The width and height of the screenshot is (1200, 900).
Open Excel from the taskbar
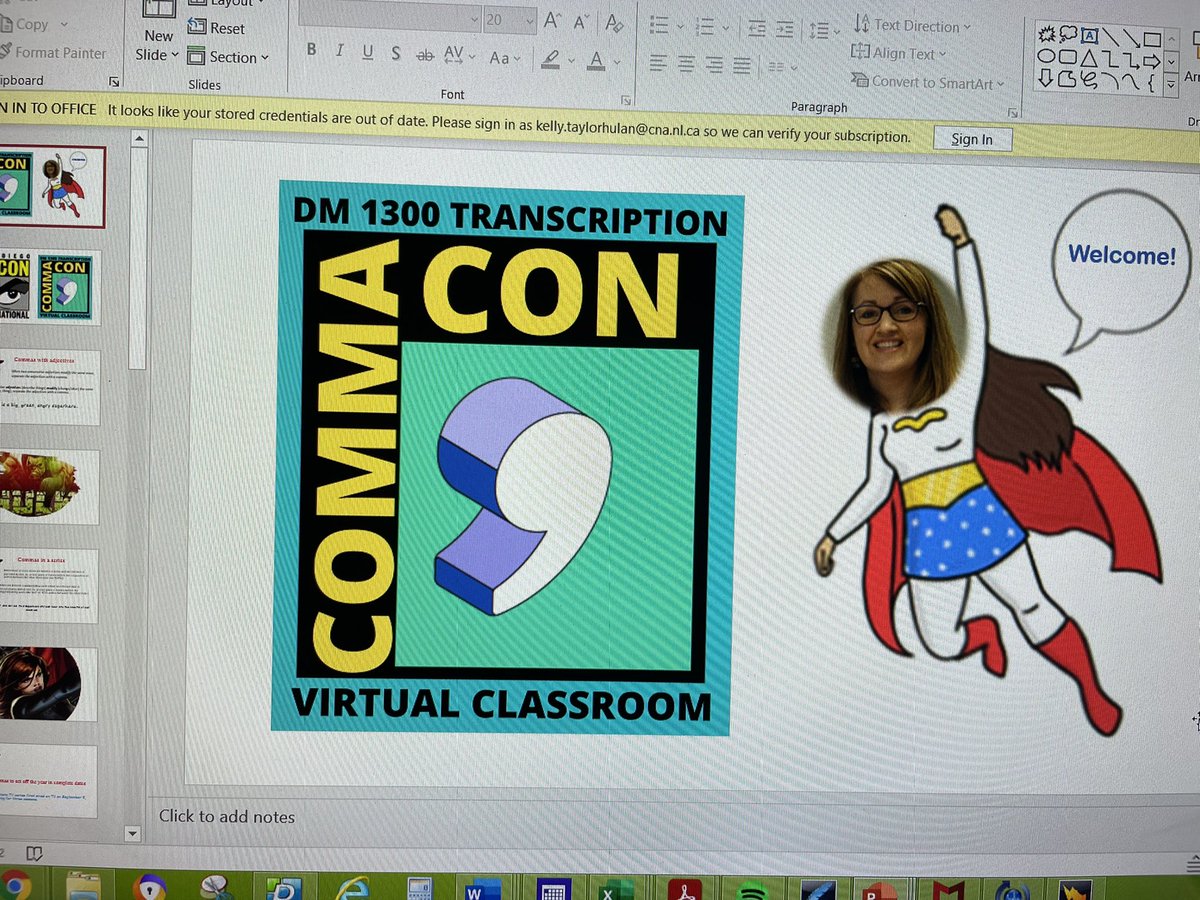click(x=616, y=889)
